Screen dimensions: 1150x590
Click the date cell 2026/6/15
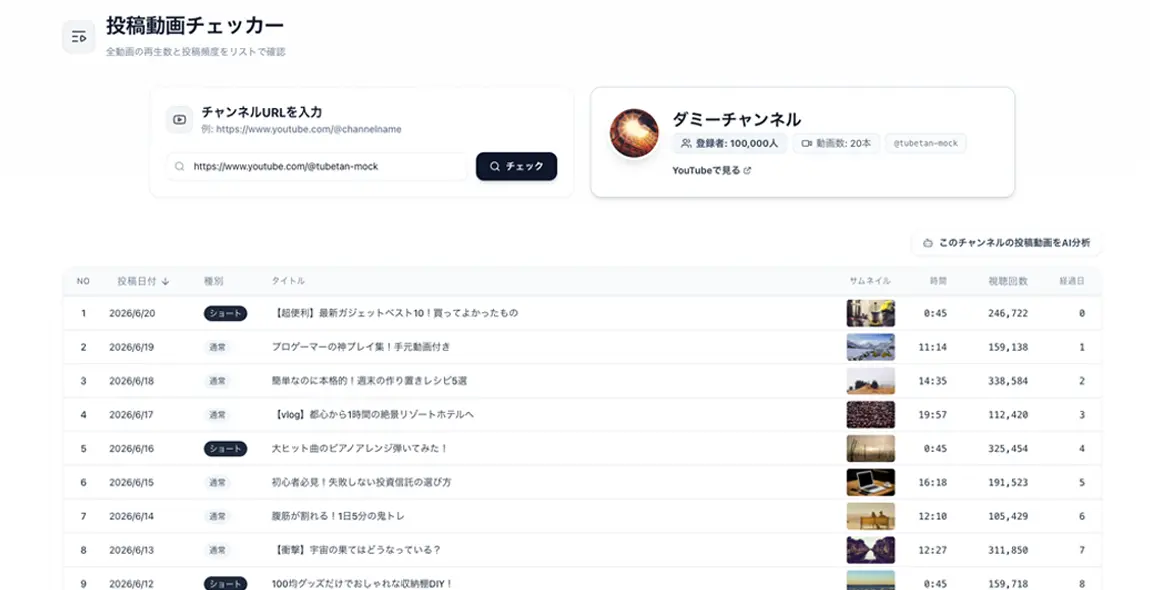(132, 483)
